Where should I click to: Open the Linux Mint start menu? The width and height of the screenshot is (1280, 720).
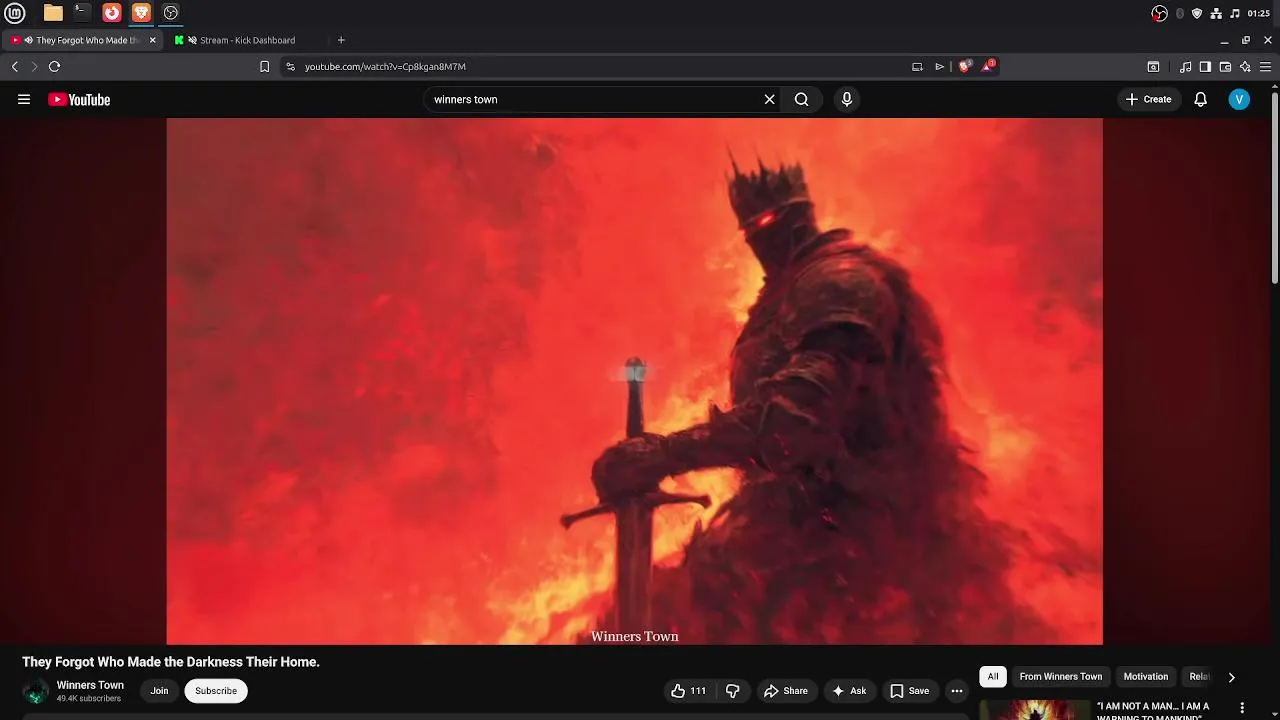coord(14,13)
